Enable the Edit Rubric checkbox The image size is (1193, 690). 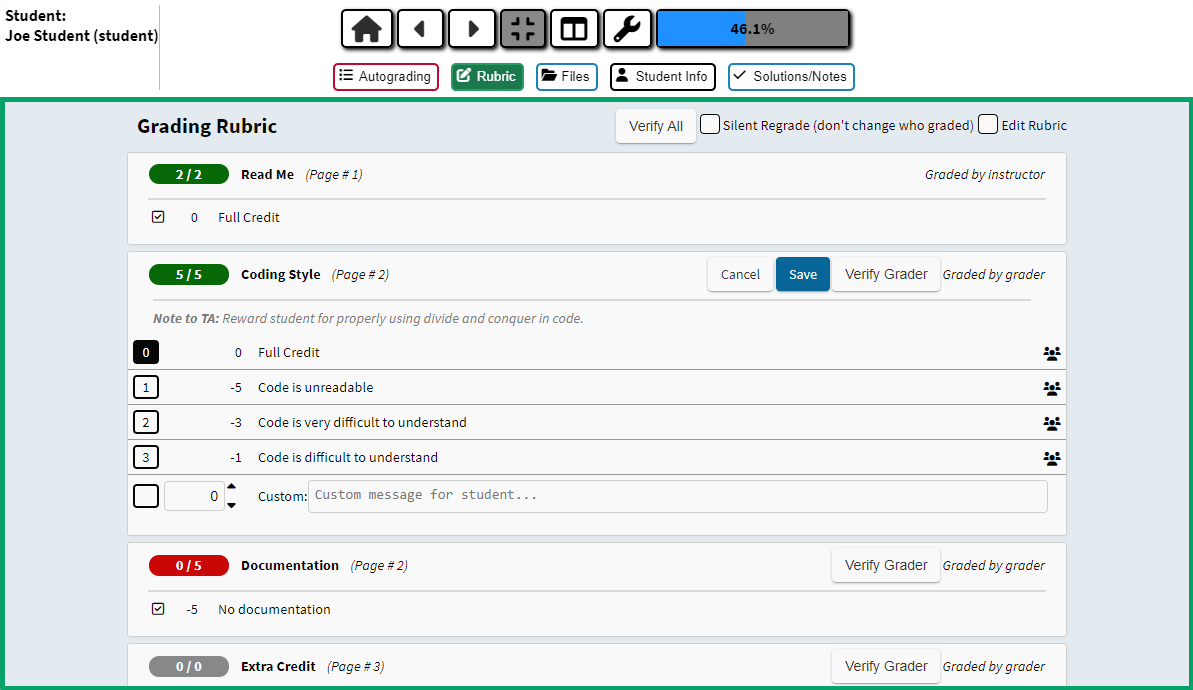988,124
